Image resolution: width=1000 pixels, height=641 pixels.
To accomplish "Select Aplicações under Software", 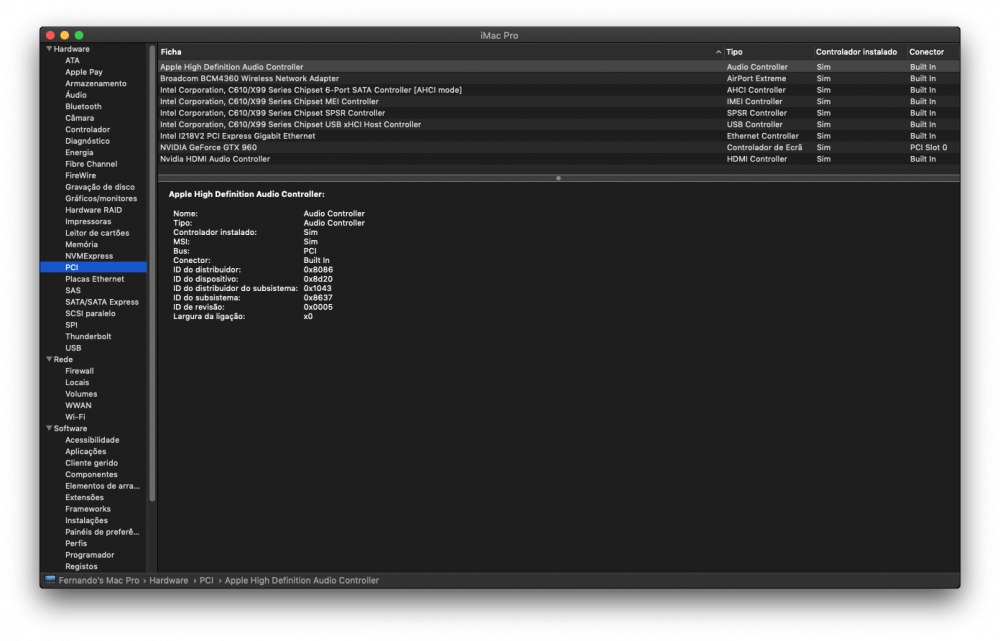I will click(x=85, y=451).
